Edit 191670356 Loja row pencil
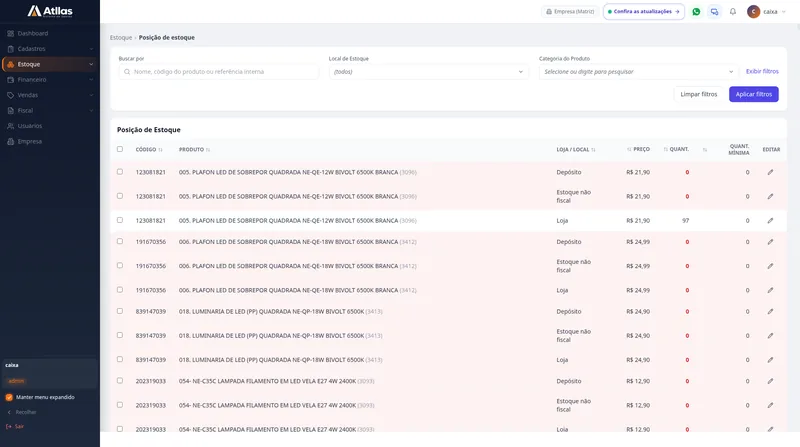 point(770,290)
